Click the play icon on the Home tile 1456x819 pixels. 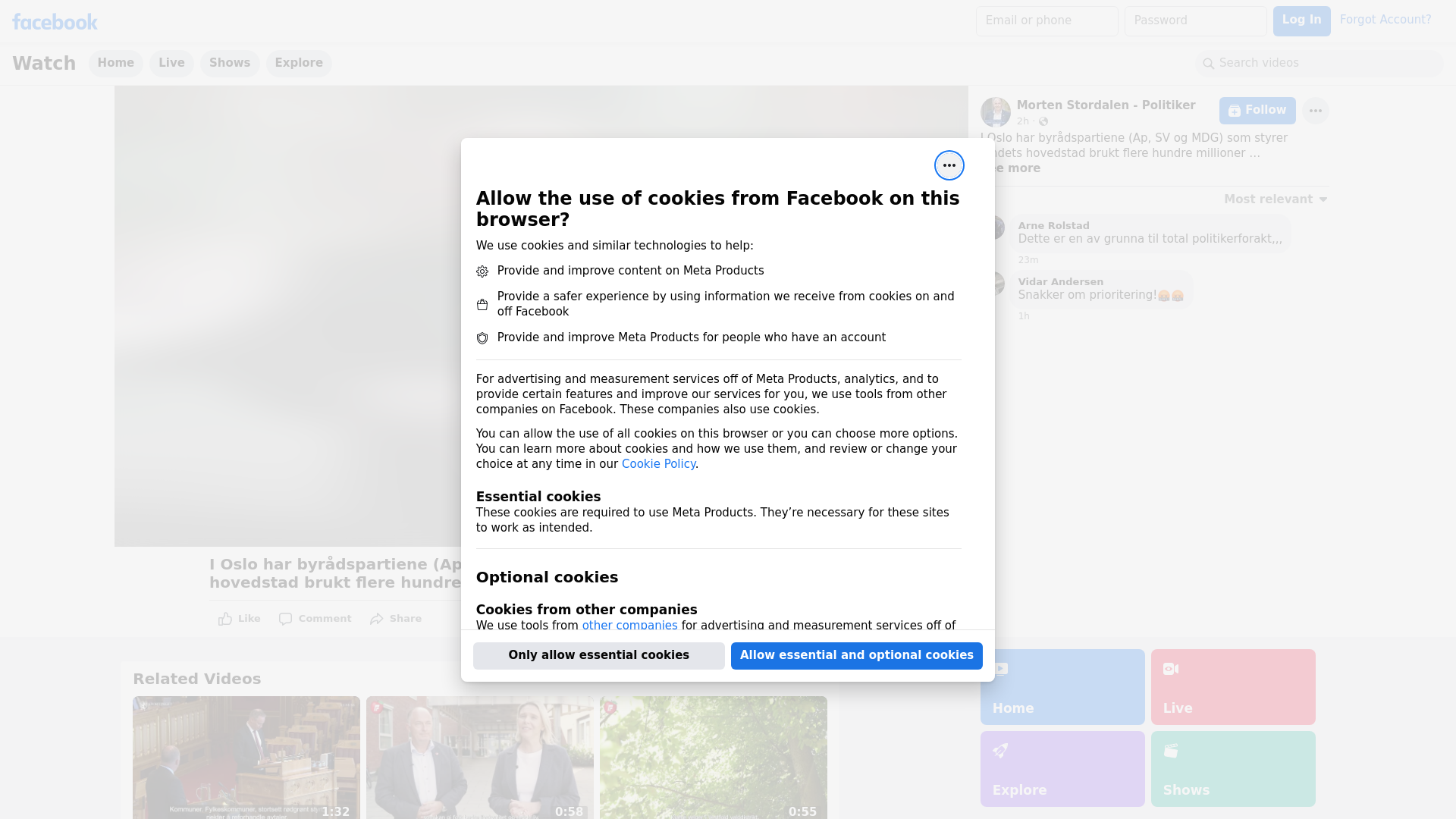point(1000,669)
